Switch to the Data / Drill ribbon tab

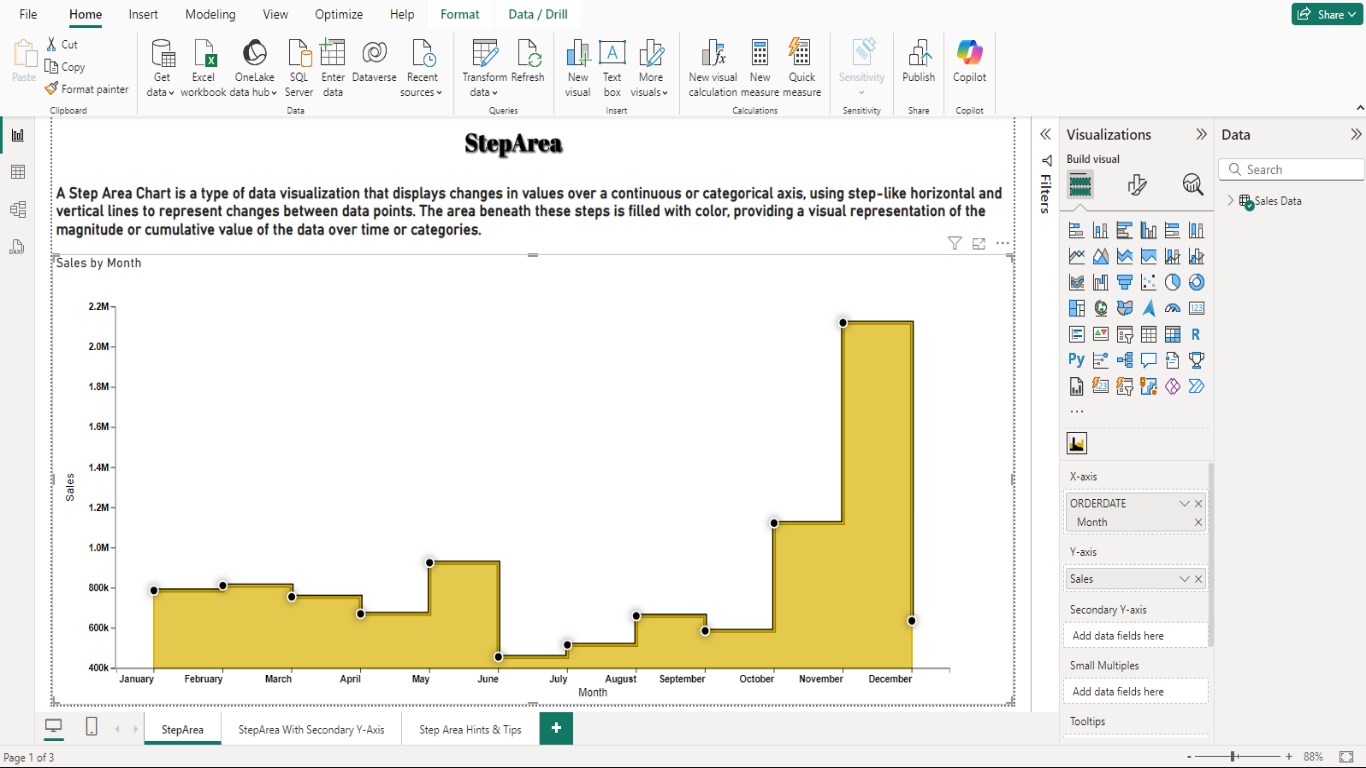point(537,14)
